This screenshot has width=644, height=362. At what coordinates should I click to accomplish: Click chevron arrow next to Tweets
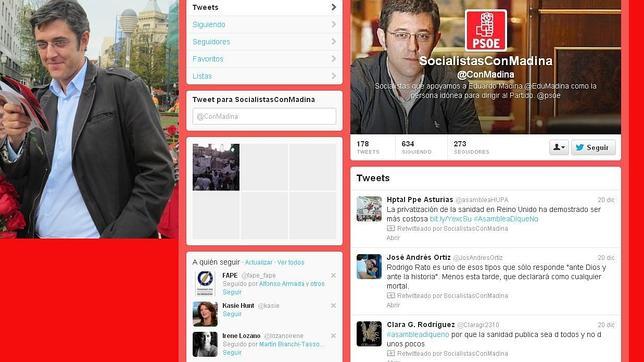[334, 7]
